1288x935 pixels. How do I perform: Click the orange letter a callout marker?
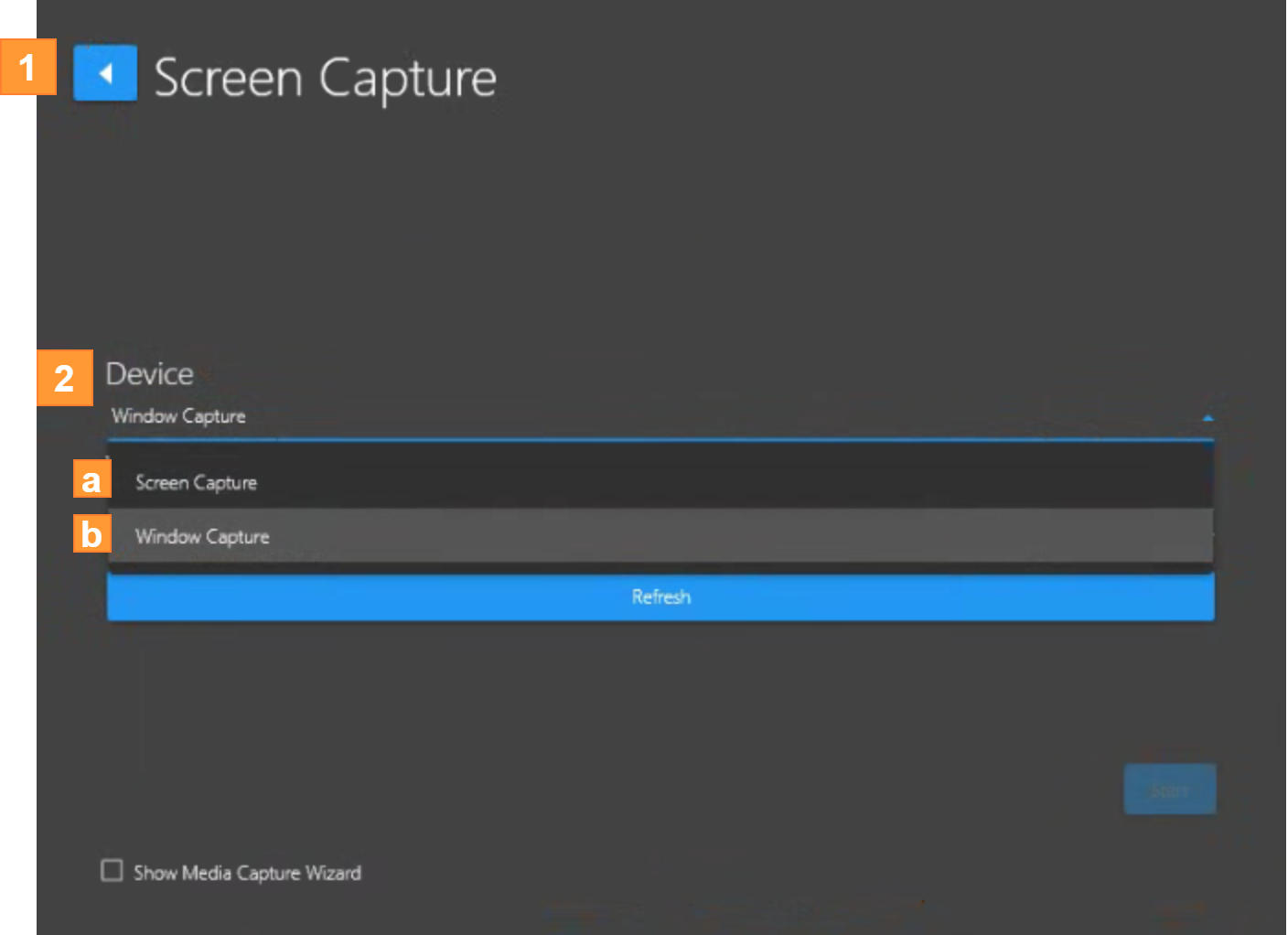coord(91,479)
